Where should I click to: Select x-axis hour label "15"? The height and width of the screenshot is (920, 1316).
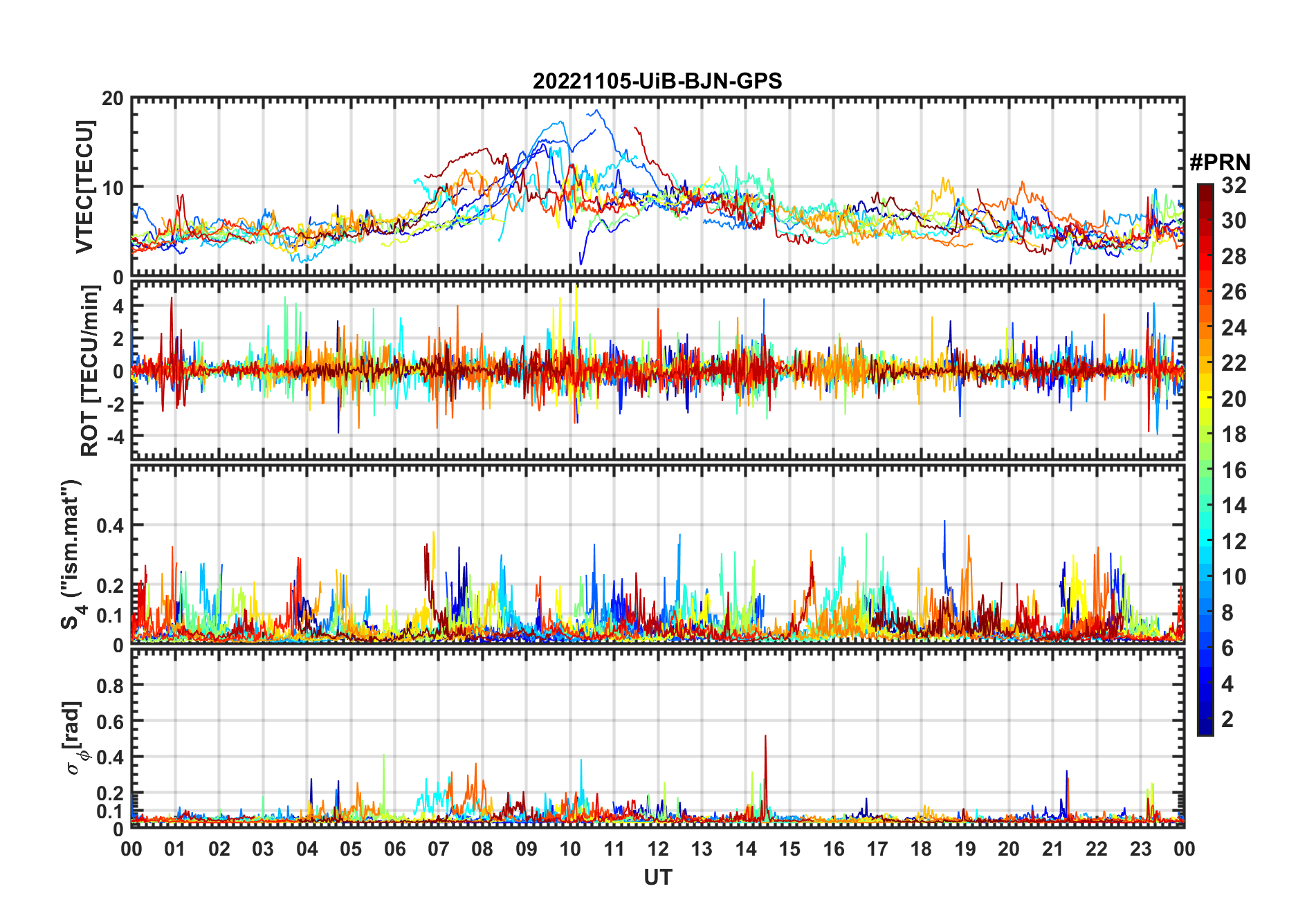(789, 849)
